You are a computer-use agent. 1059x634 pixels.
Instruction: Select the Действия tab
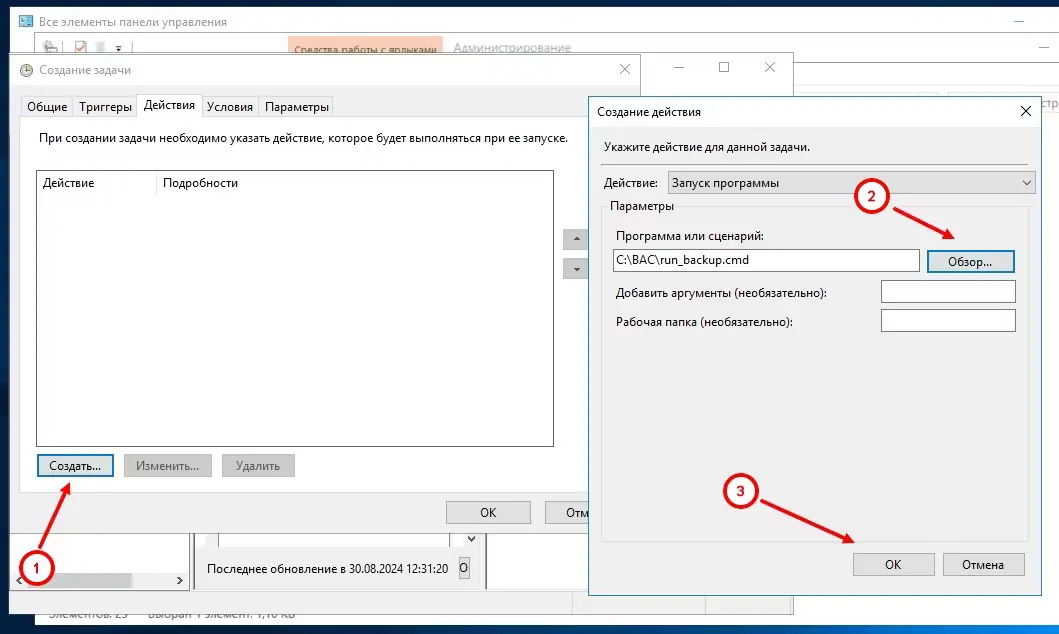(x=169, y=105)
